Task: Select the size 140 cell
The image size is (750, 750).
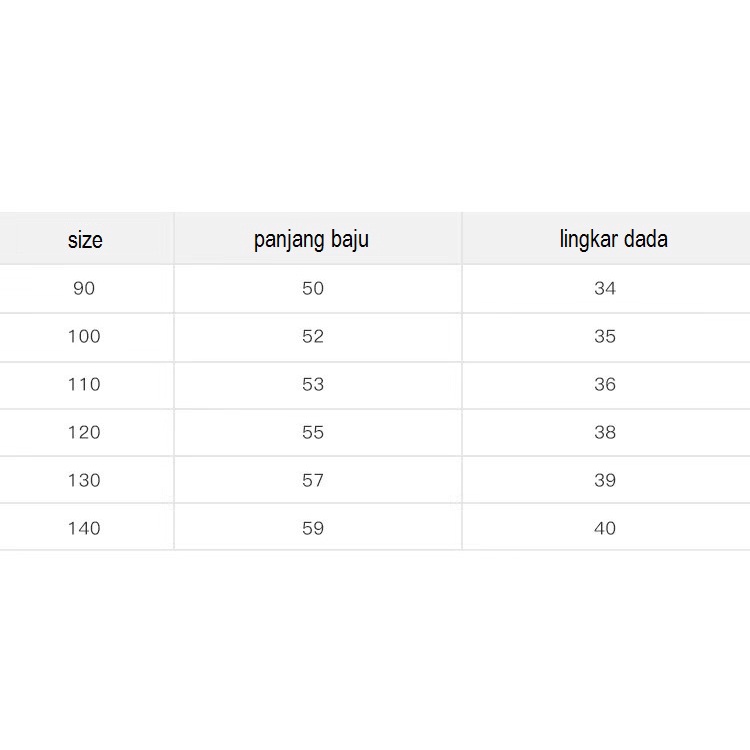Action: 84,529
